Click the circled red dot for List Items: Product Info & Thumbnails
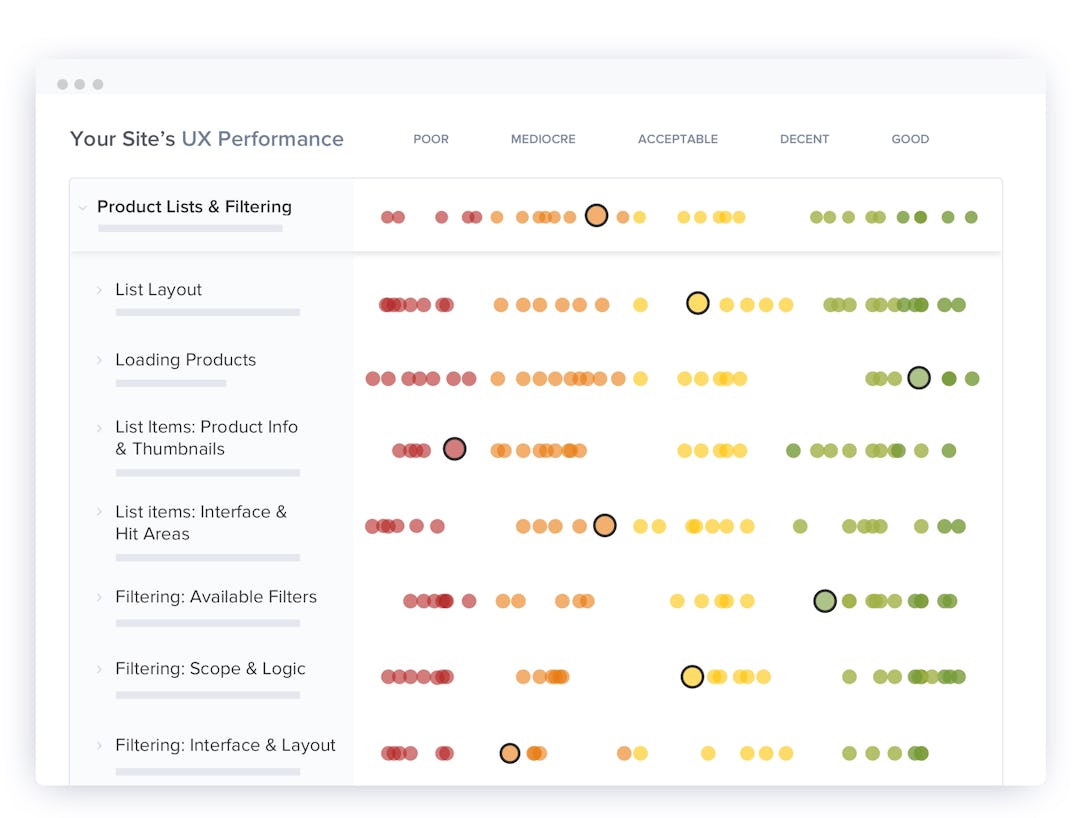 tap(455, 449)
